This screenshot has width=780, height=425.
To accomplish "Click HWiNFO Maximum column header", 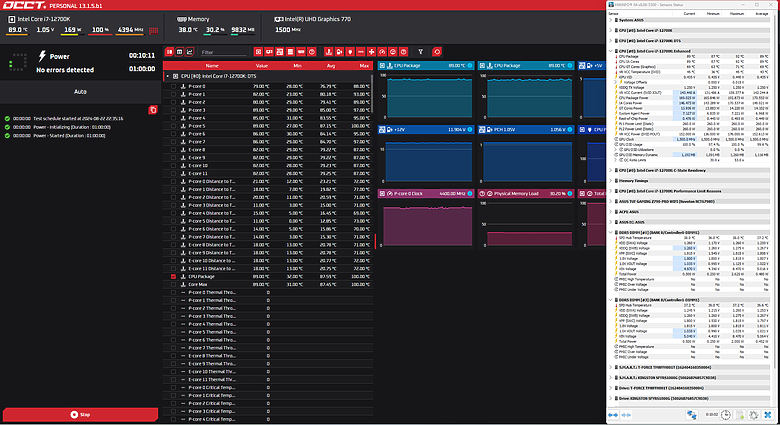I will 737,14.
